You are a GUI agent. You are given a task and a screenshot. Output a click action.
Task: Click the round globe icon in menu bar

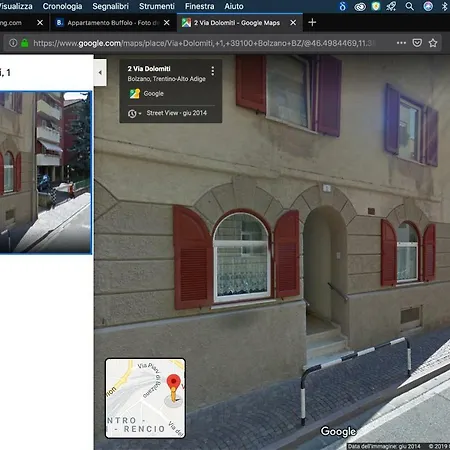click(x=428, y=6)
